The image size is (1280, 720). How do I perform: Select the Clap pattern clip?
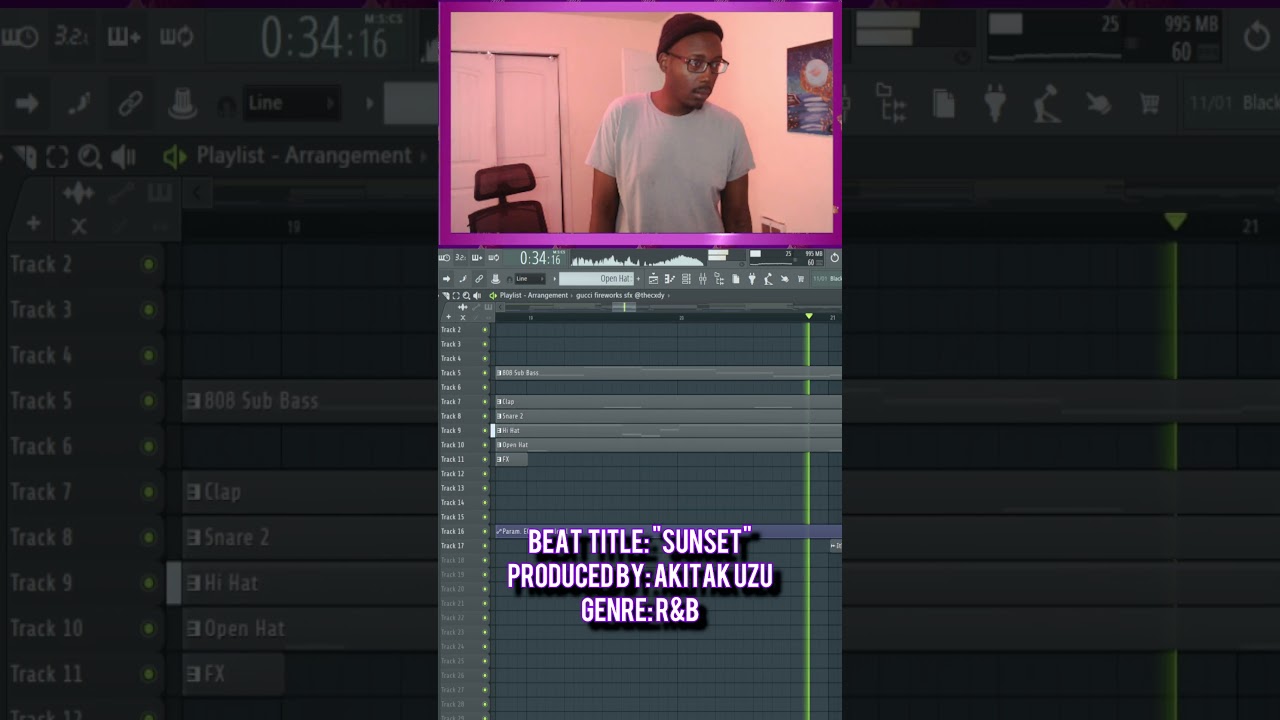point(668,402)
